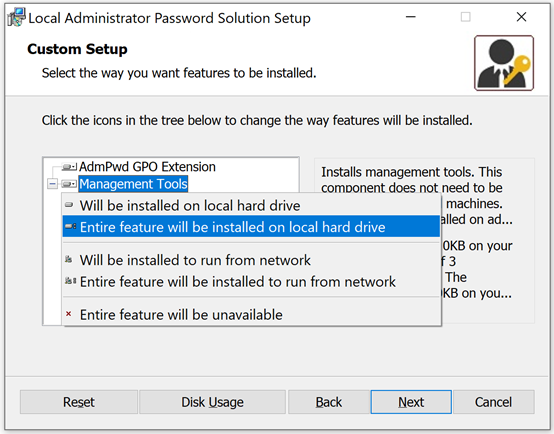The image size is (554, 434).
Task: Click the administrator key logo image
Action: pos(504,63)
